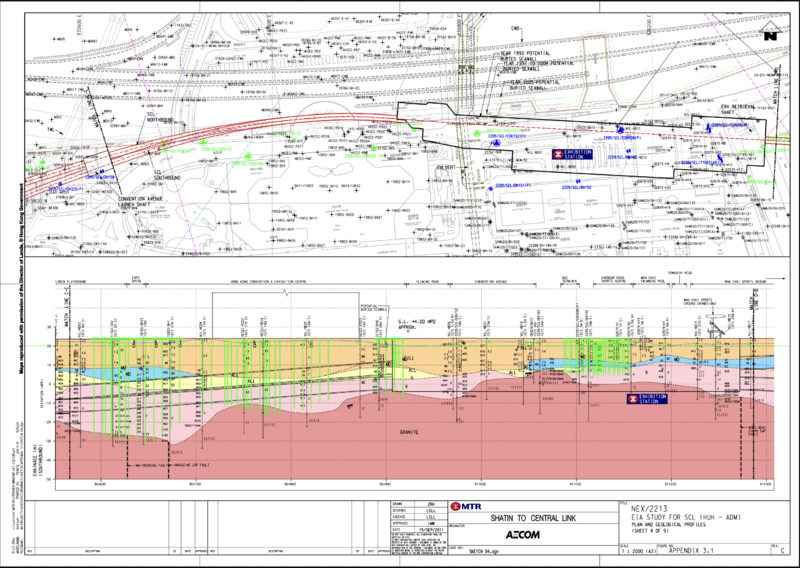Click the north arrow compass symbol
The width and height of the screenshot is (800, 568).
(768, 31)
